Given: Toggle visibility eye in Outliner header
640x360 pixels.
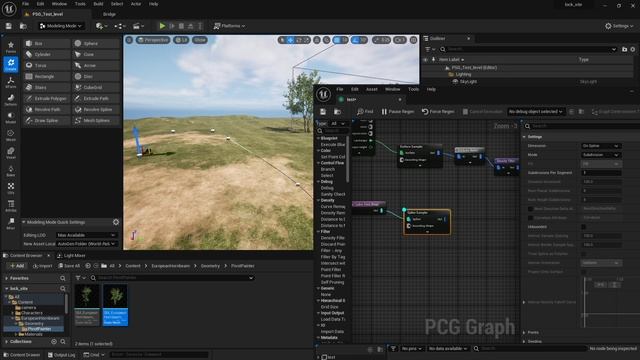Looking at the screenshot, I should point(425,60).
